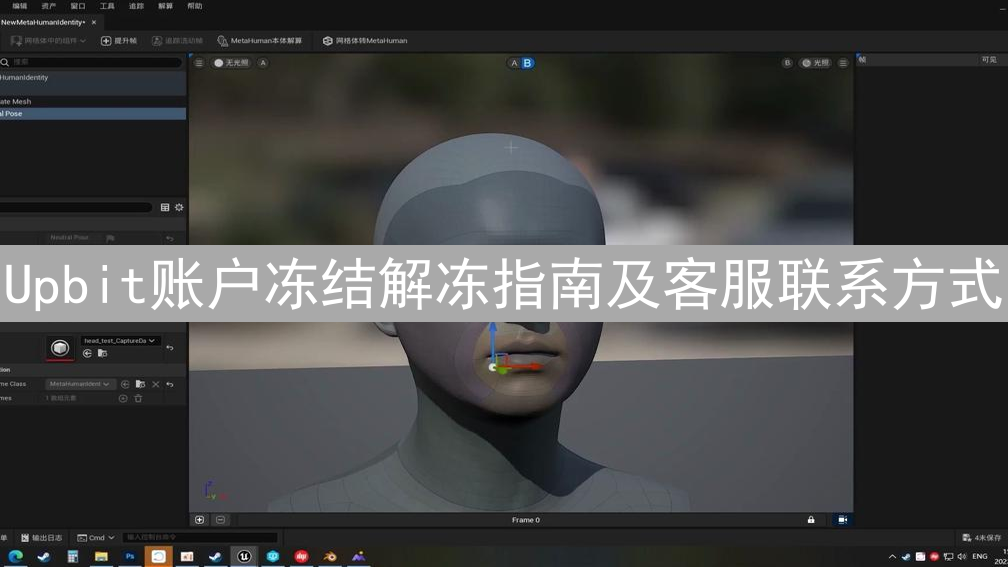Open the MetaHumanIdent class dropdown
The image size is (1008, 567).
click(x=80, y=384)
